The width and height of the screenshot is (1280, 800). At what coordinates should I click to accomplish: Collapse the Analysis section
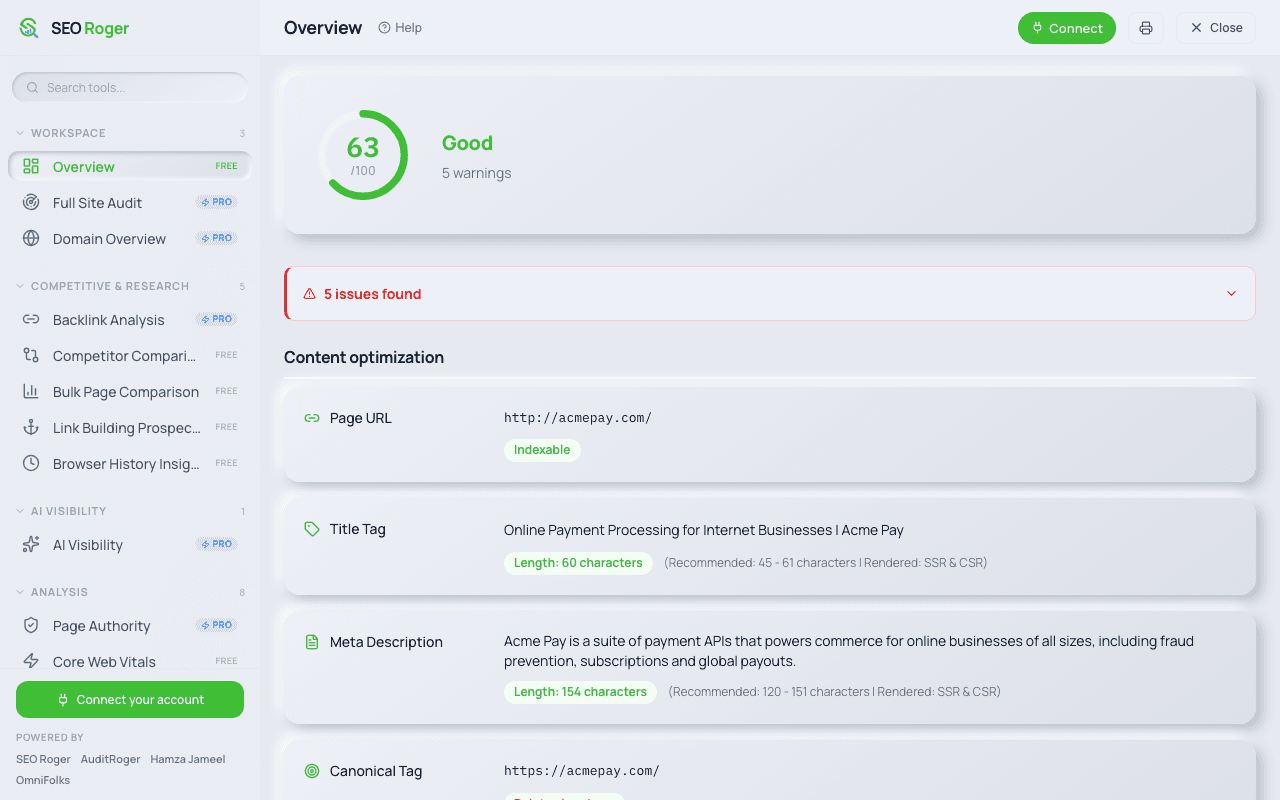coord(130,592)
